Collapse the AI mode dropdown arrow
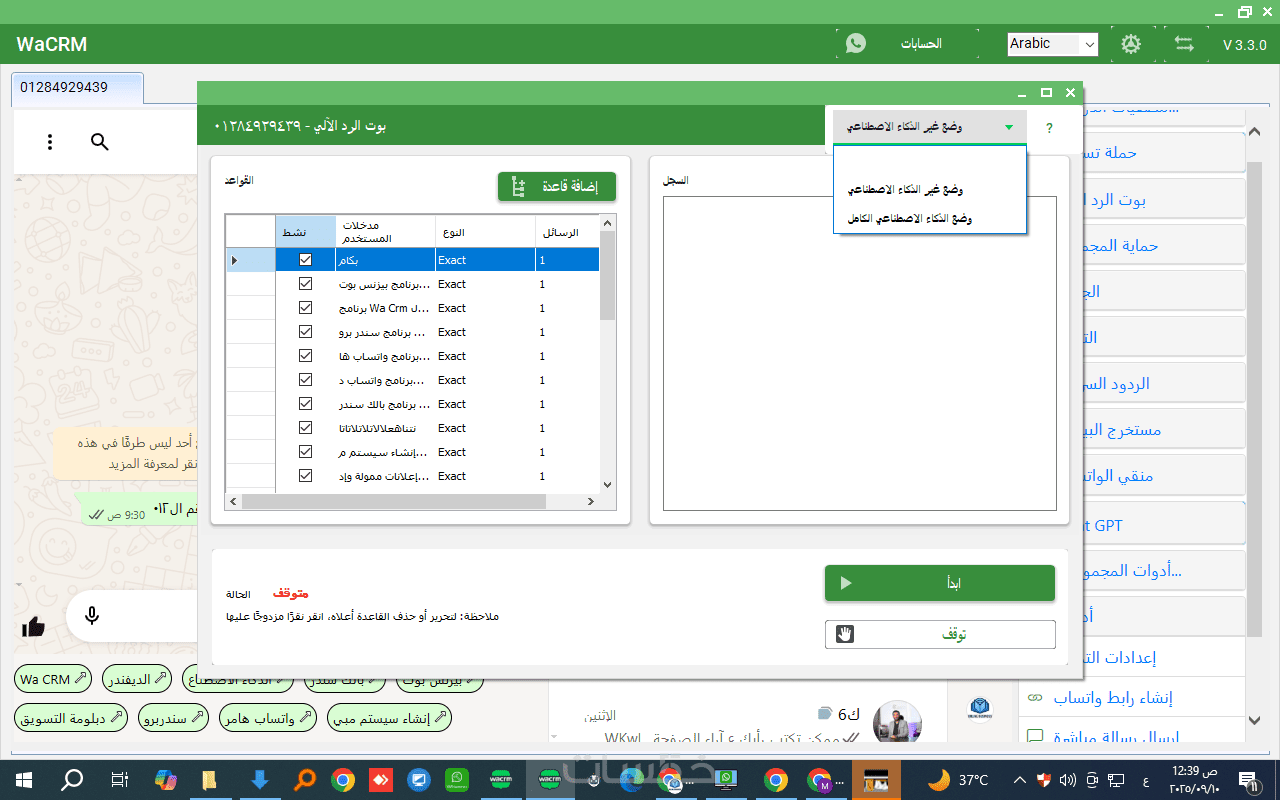Screen dimensions: 1280x800 tap(1009, 127)
